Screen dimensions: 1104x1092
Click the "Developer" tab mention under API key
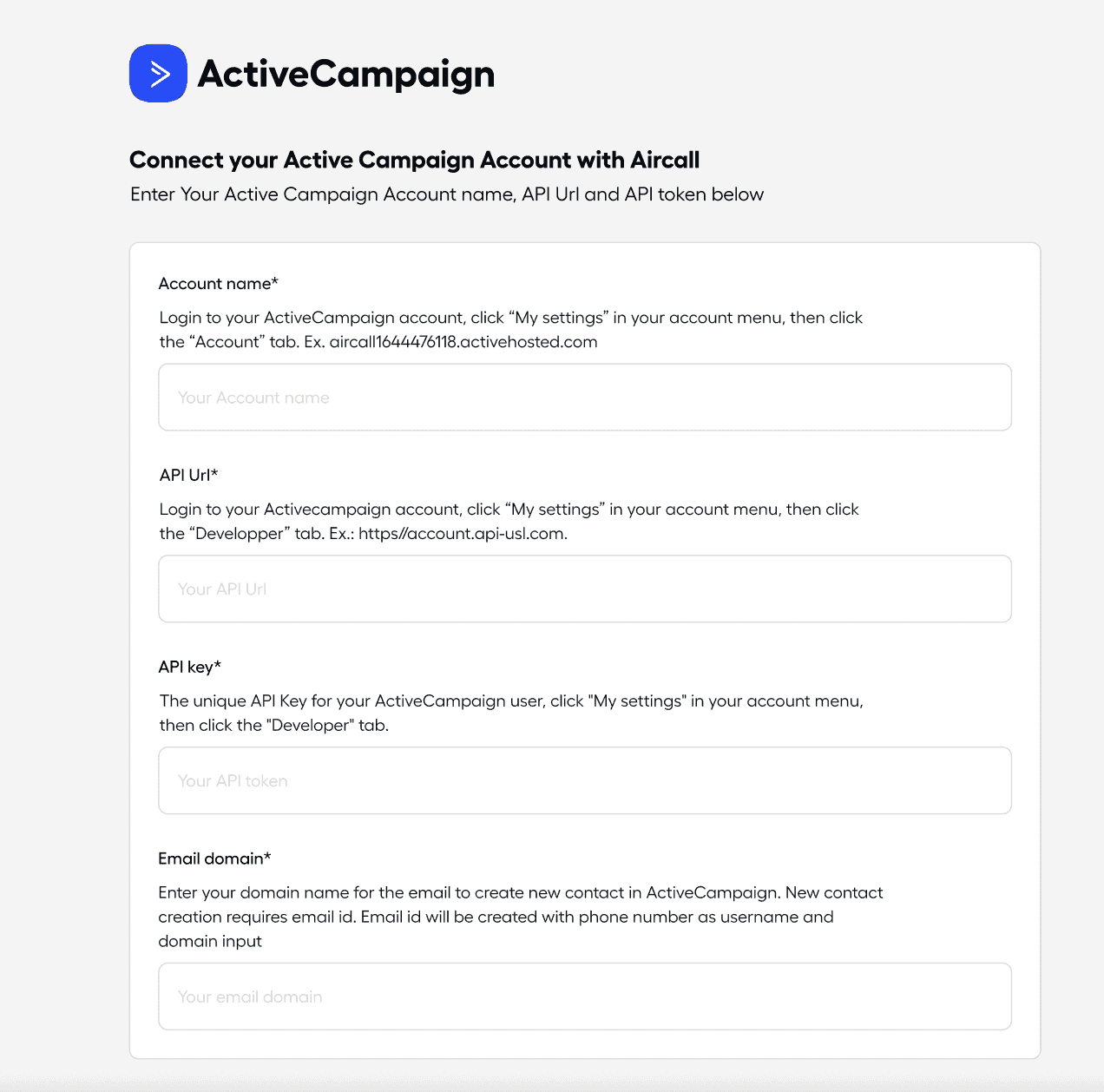click(x=309, y=726)
